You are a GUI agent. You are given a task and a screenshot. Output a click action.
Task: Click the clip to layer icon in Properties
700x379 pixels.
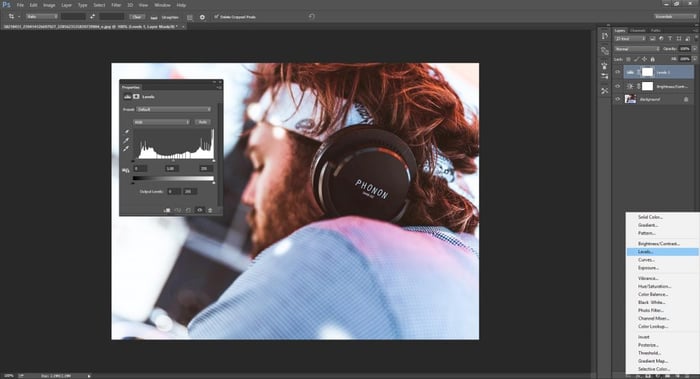coord(167,210)
